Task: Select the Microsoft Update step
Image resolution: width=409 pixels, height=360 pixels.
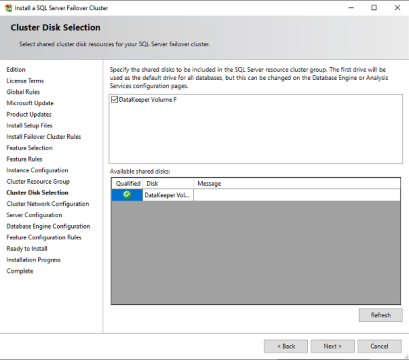Action: tap(30, 103)
